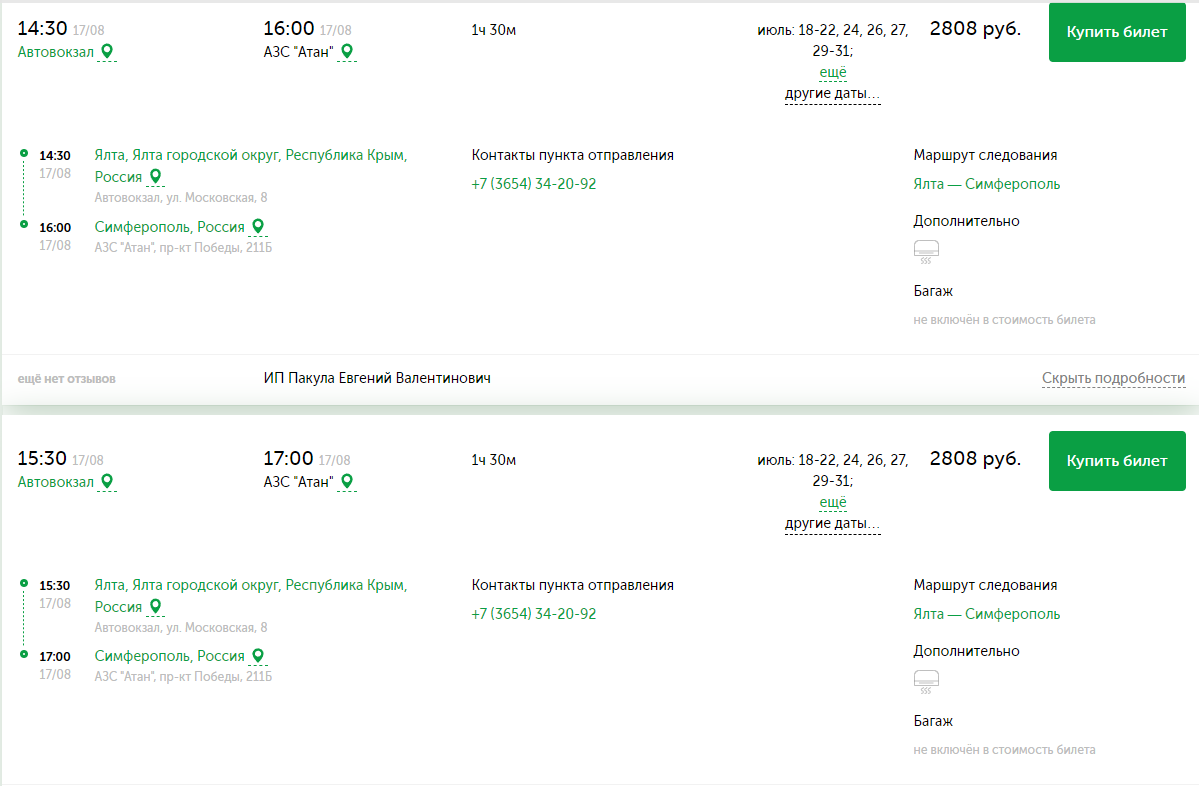This screenshot has height=786, width=1199.
Task: Click map pin after Россия in 14:30 Ялта stop
Action: (155, 177)
